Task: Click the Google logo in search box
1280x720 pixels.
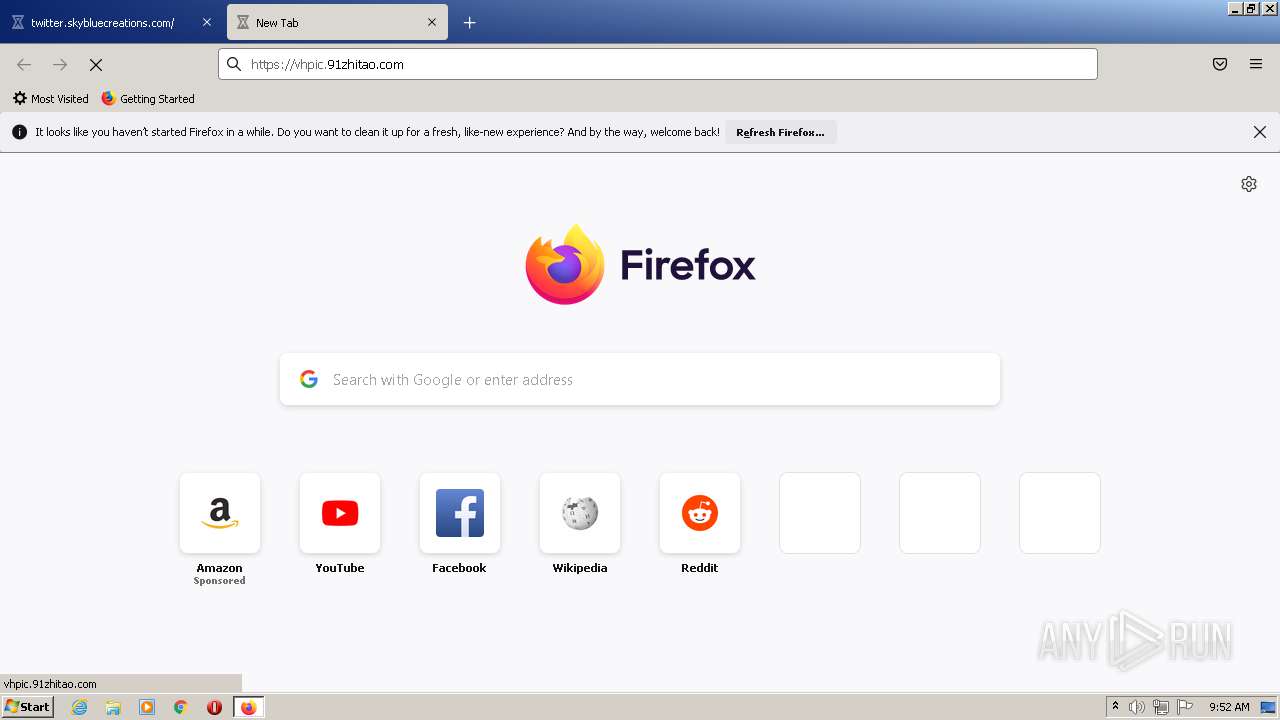Action: click(309, 379)
